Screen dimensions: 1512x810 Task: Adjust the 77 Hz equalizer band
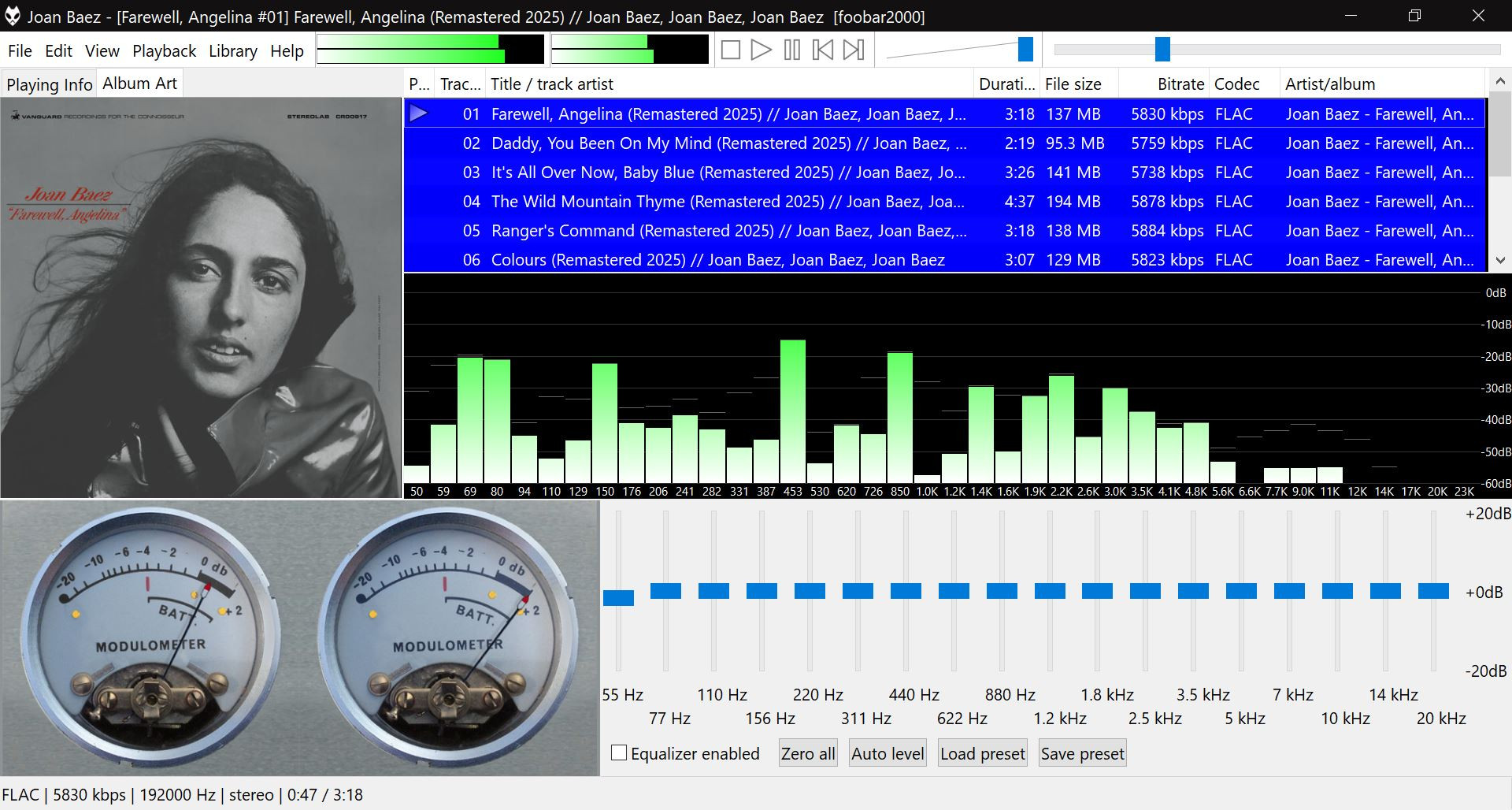666,591
